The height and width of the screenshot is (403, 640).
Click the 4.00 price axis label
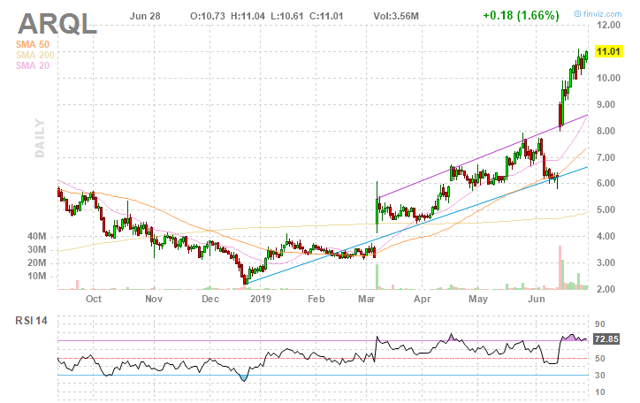click(x=606, y=236)
